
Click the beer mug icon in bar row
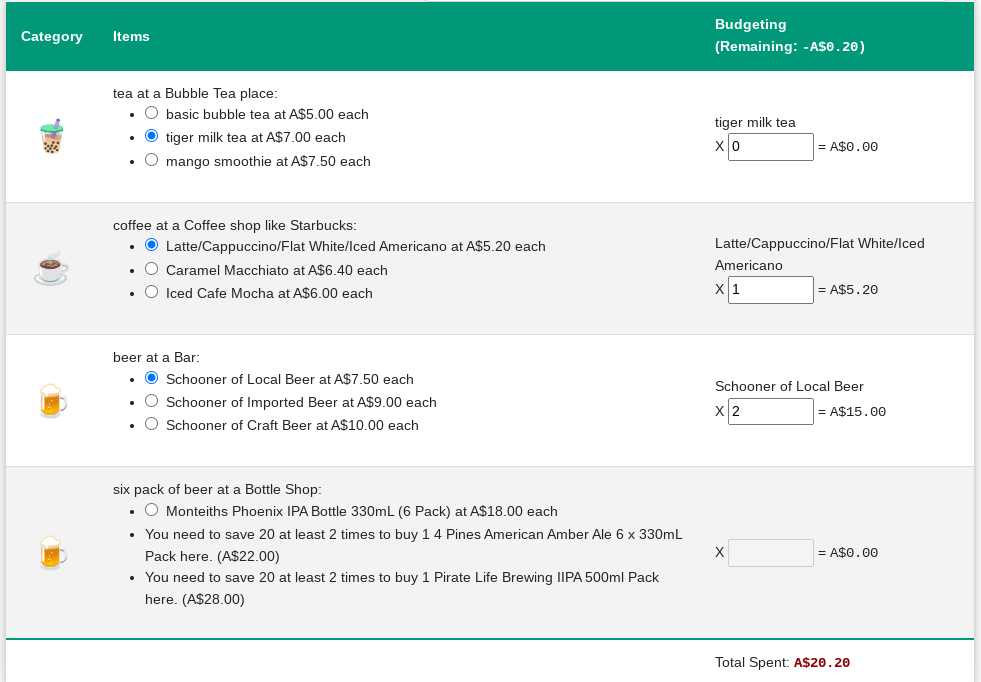(52, 401)
